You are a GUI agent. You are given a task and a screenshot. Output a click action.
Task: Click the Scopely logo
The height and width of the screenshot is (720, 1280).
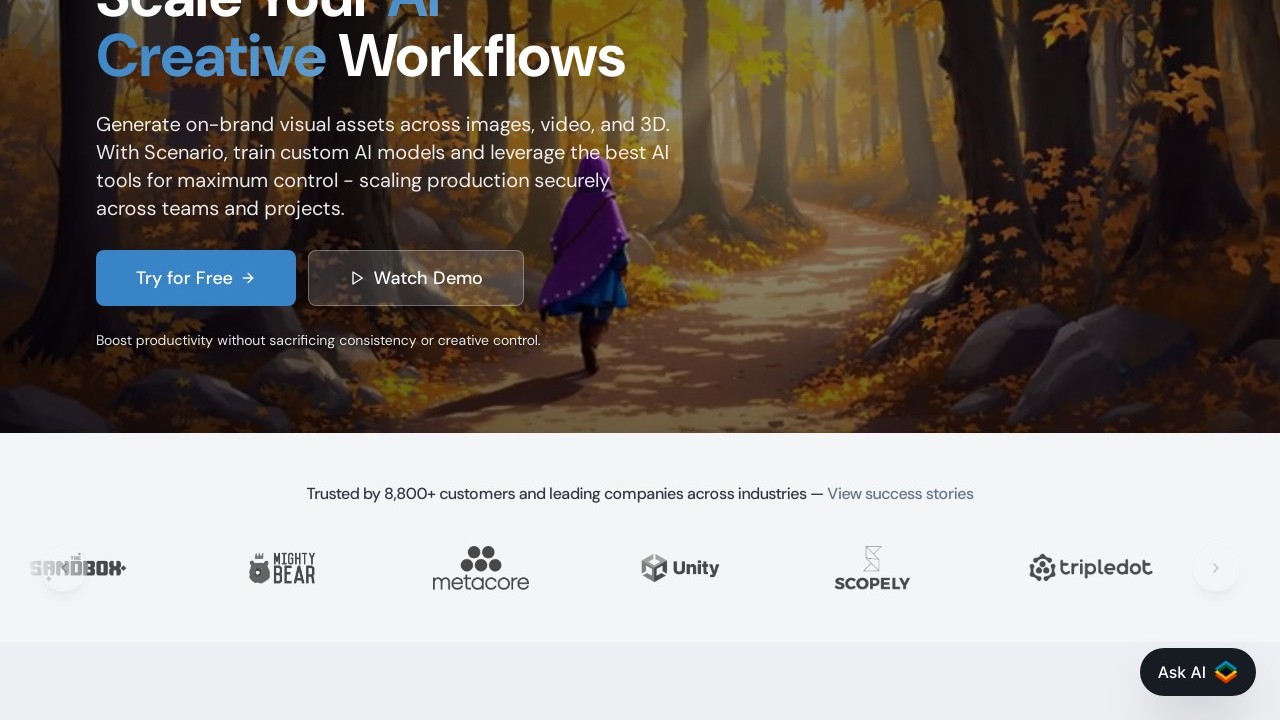click(x=872, y=568)
